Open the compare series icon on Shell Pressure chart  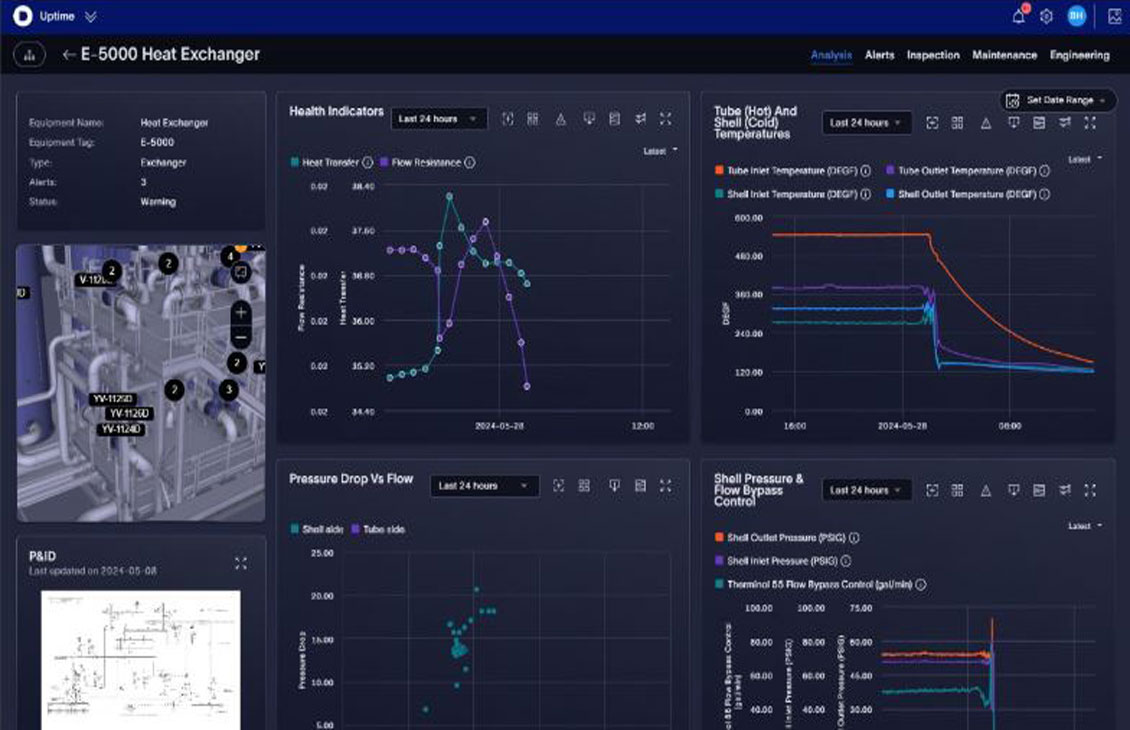click(x=1063, y=491)
